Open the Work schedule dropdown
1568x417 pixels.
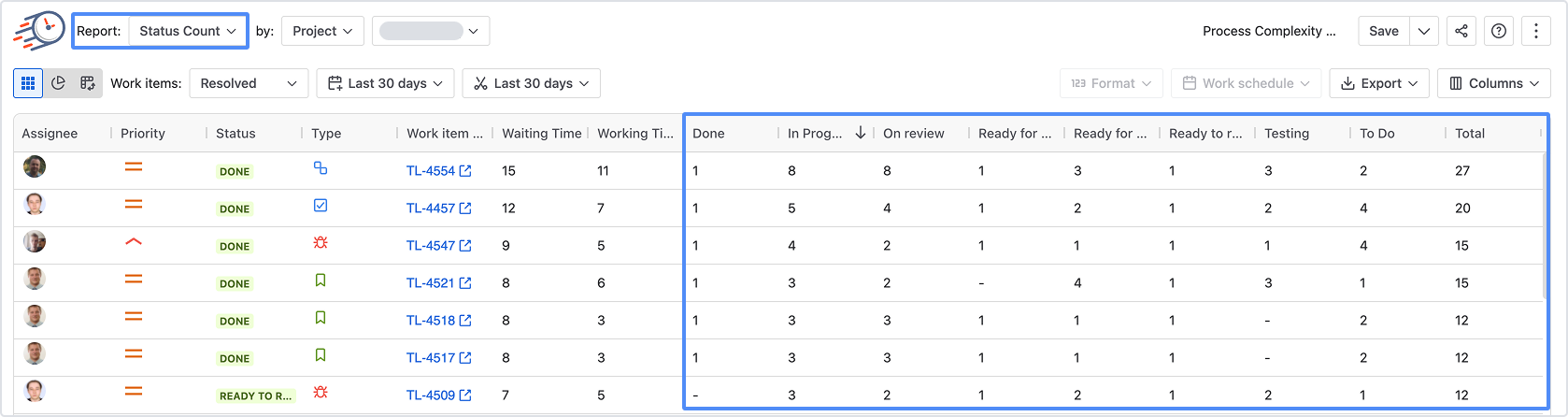(x=1247, y=83)
